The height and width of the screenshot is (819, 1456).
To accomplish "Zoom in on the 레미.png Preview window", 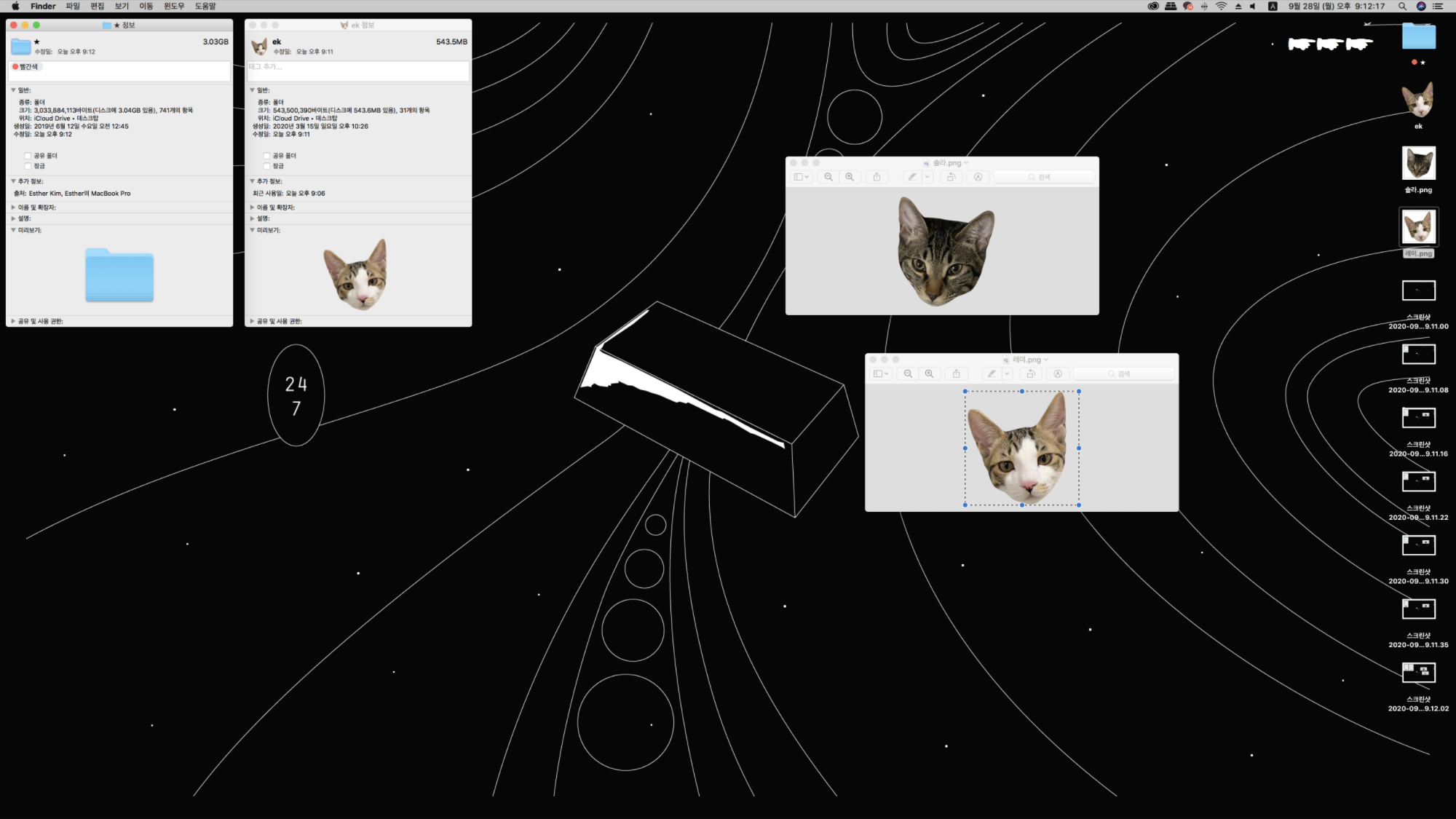I will pos(929,373).
